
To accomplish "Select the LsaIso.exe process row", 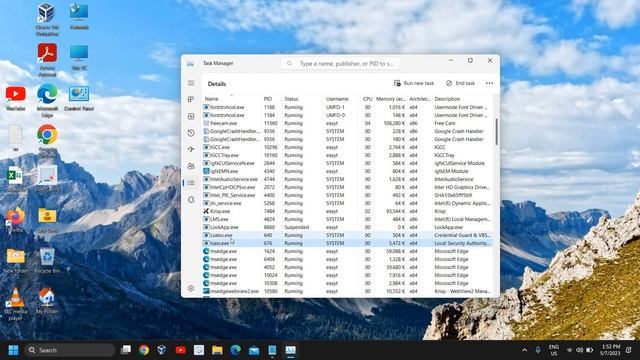I will pyautogui.click(x=347, y=235).
